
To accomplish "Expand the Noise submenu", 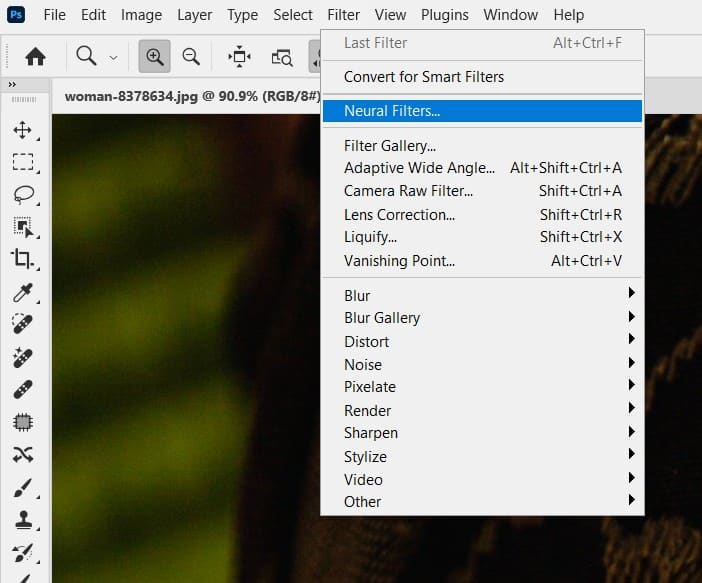I will pos(482,364).
